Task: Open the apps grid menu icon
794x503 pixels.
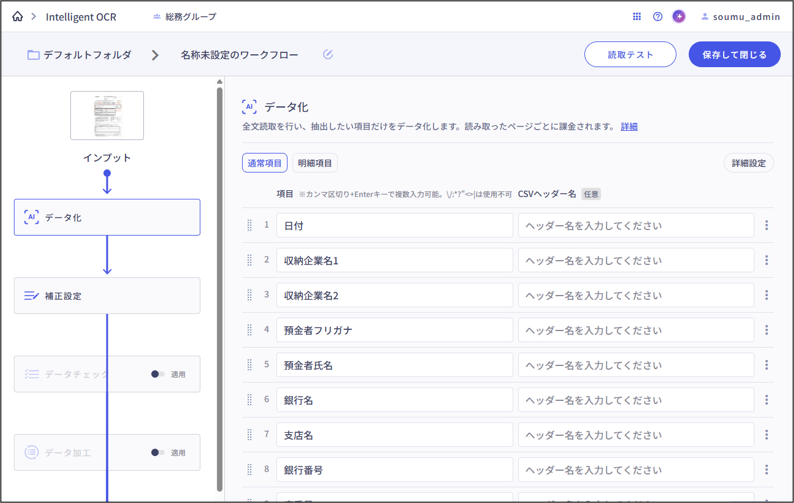Action: point(636,17)
